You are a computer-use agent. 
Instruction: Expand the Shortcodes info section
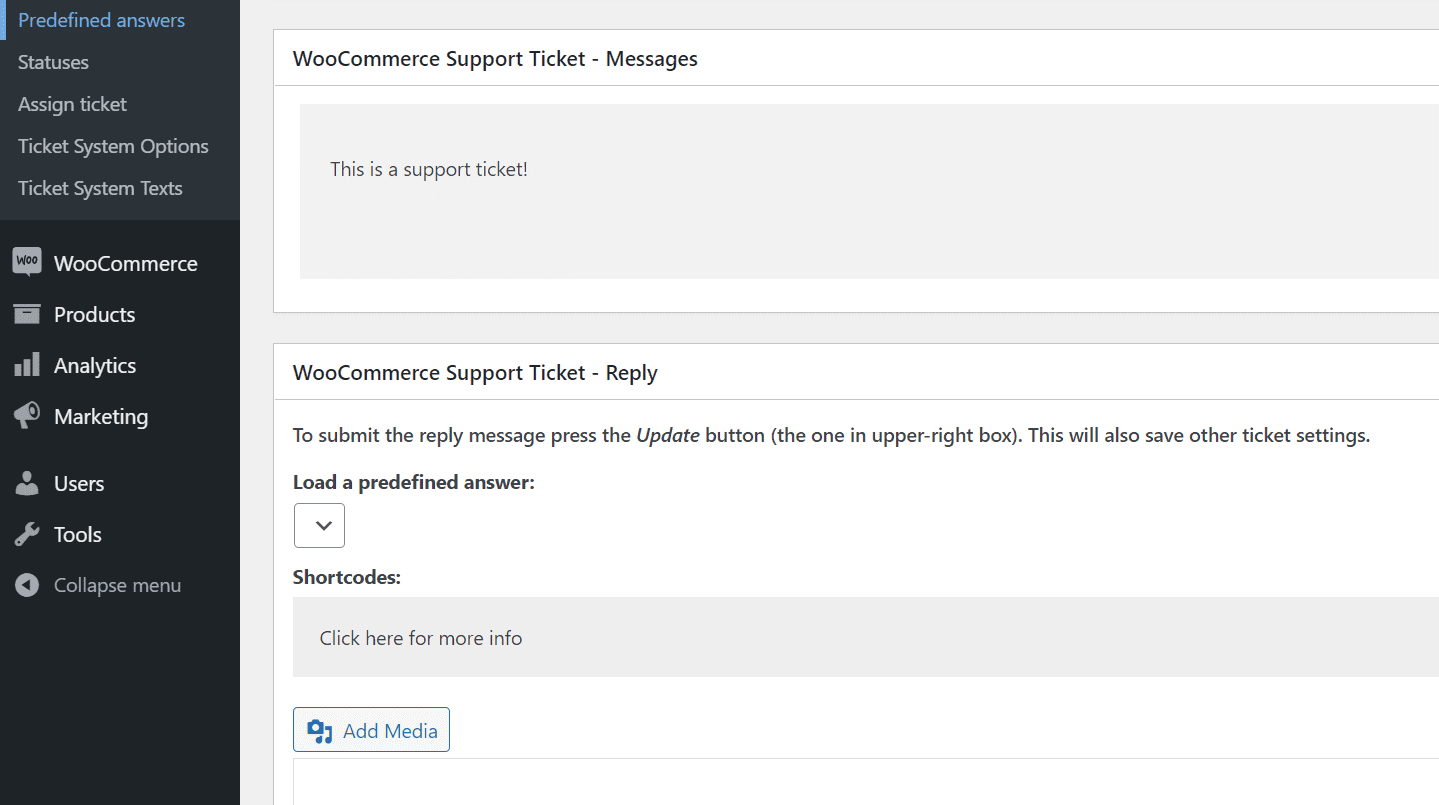tap(420, 637)
